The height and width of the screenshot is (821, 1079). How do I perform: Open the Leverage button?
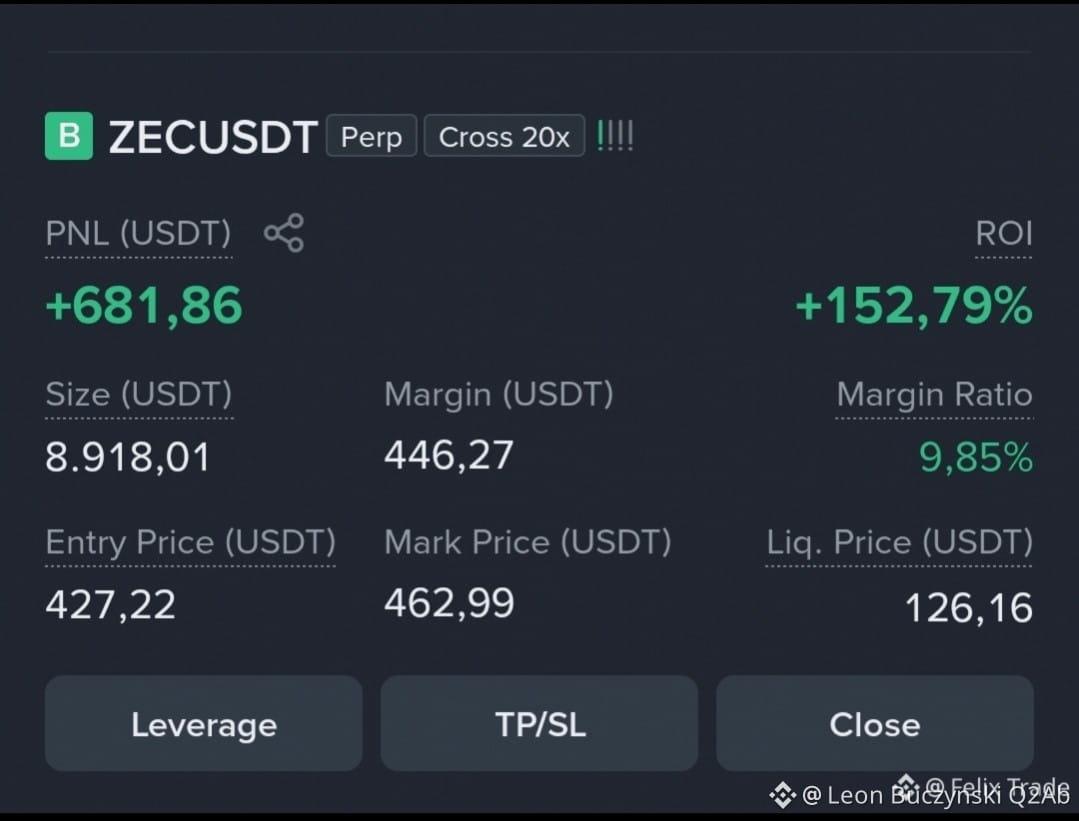coord(204,723)
